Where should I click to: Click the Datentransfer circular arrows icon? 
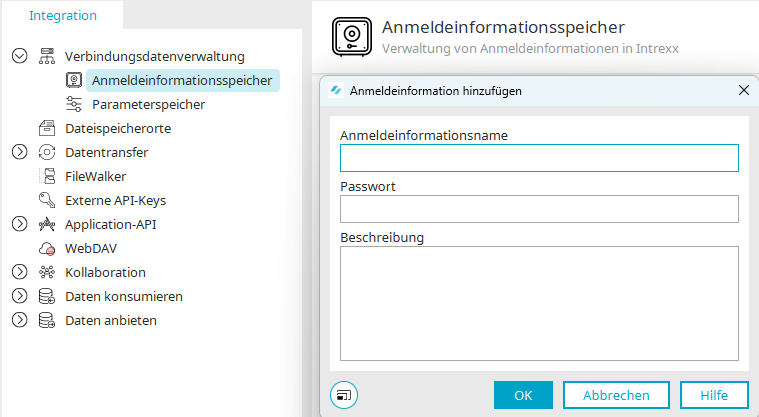coord(47,152)
